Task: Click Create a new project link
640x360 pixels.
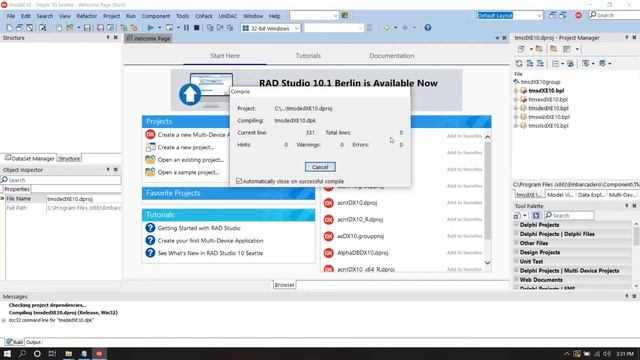Action: click(186, 147)
